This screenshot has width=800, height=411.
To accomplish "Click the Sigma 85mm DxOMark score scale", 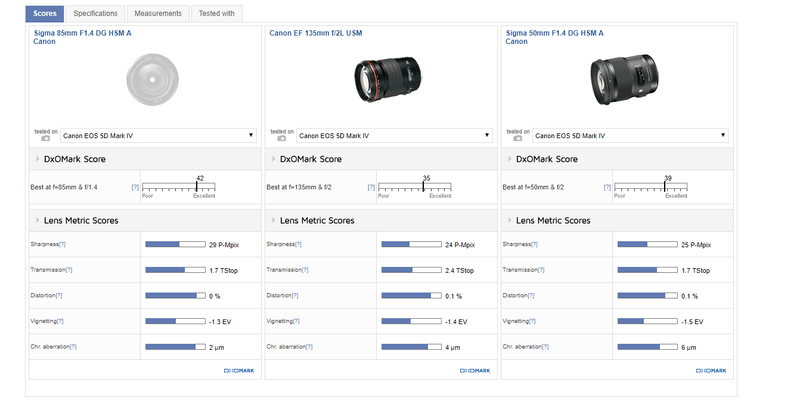I will 178,188.
